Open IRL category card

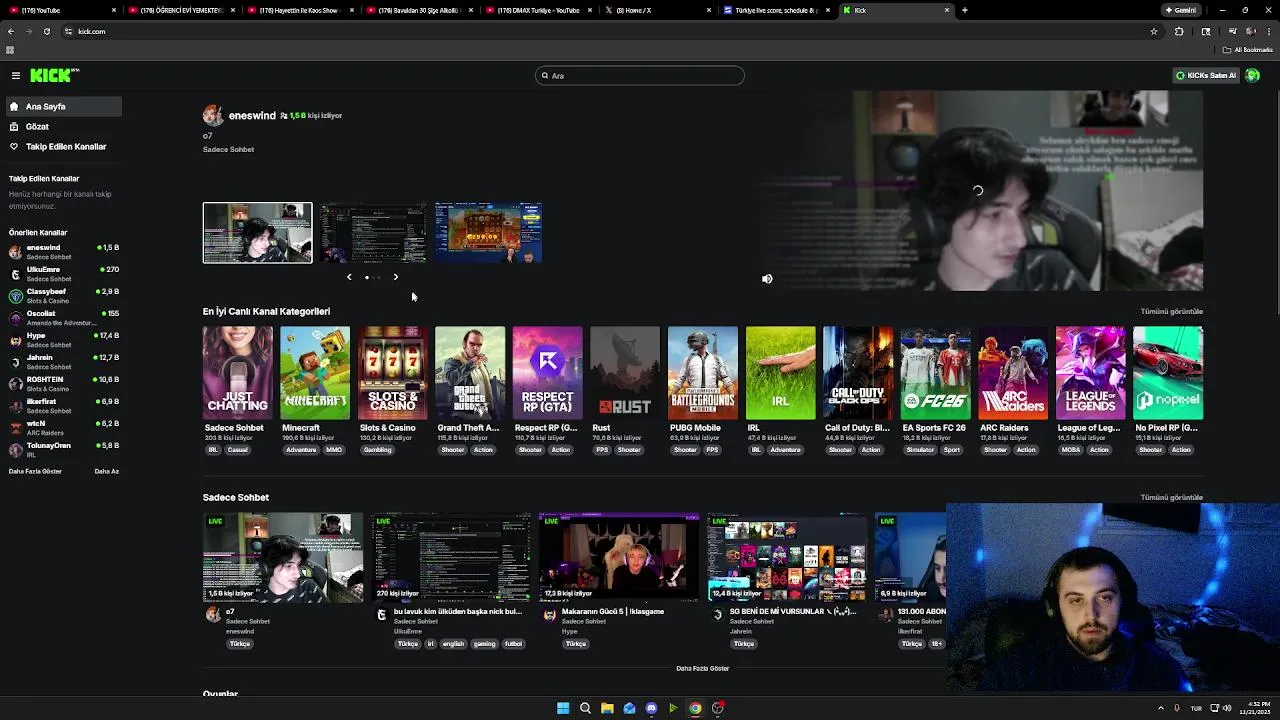(x=780, y=373)
